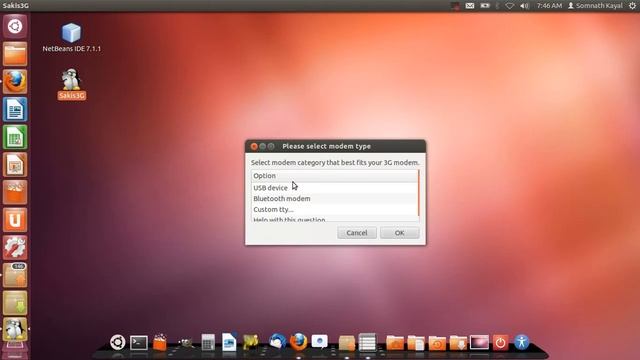The height and width of the screenshot is (360, 640).
Task: Launch Firefox from the left launcher
Action: pos(15,82)
